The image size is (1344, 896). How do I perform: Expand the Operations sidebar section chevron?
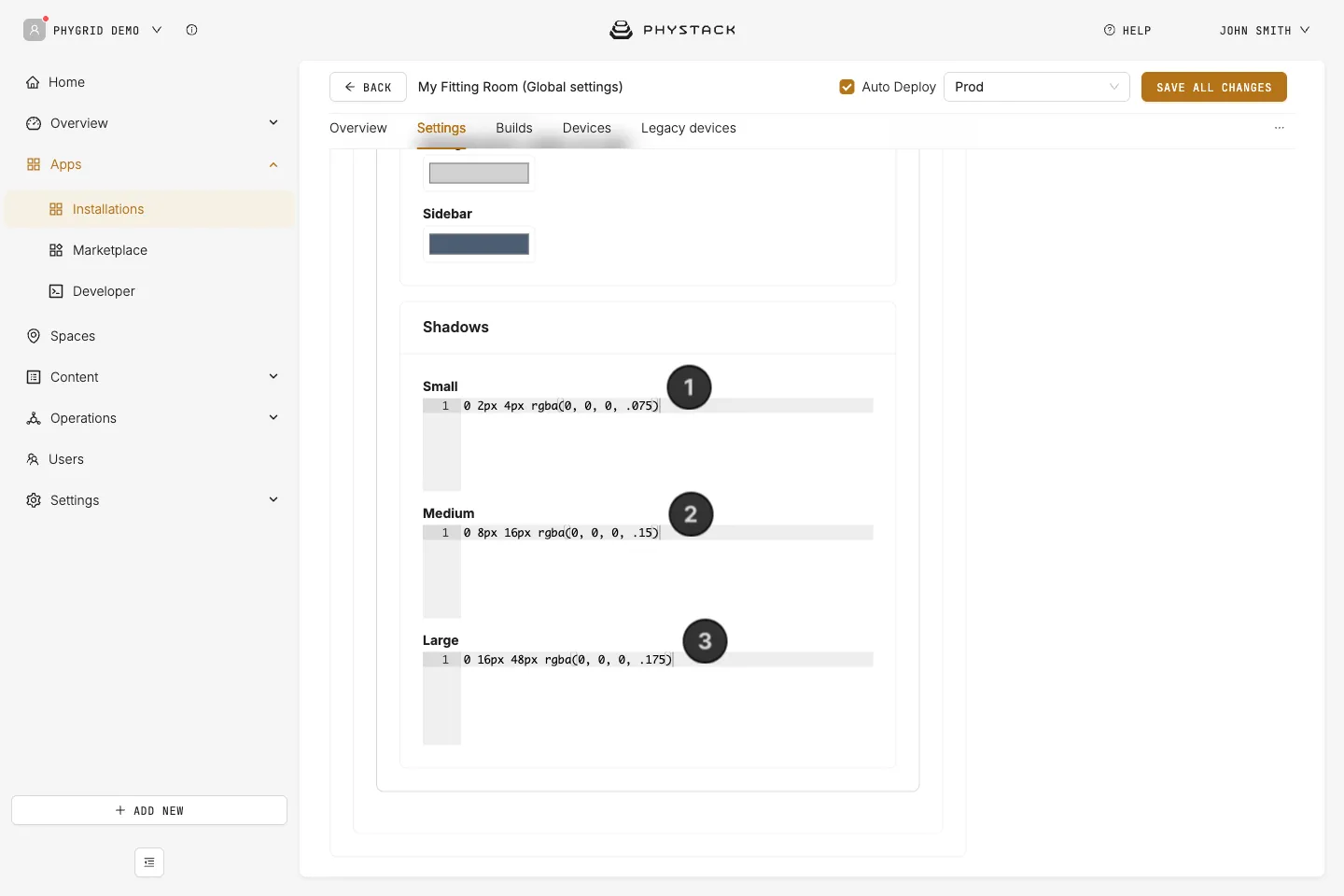[x=273, y=417]
